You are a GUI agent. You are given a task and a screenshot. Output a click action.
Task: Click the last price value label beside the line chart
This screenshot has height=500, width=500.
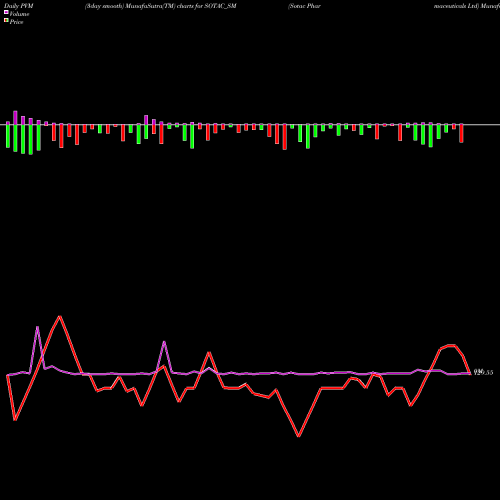pos(483,372)
